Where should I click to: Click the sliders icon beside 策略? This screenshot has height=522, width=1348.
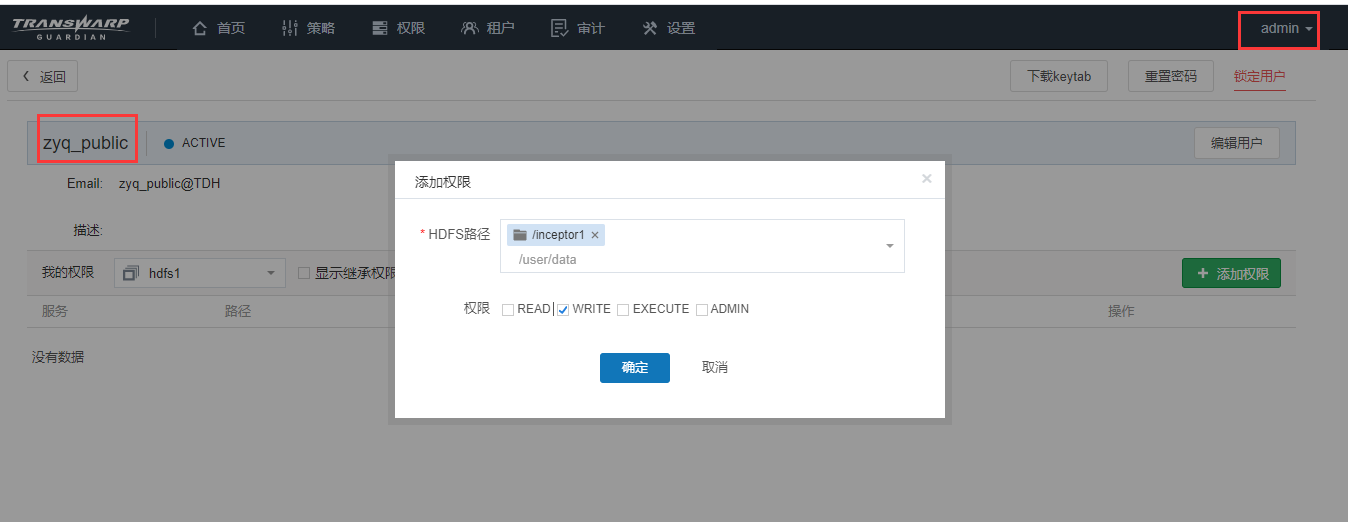point(291,28)
